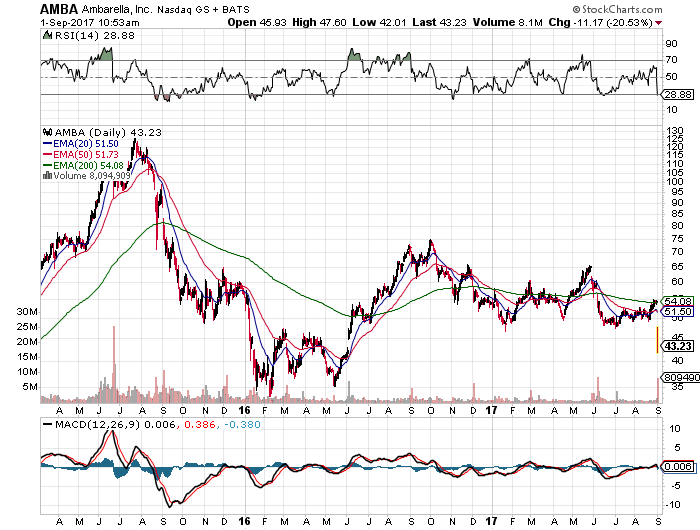Click the red EMA(50) 51.73 legend
The image size is (700, 530).
click(81, 154)
